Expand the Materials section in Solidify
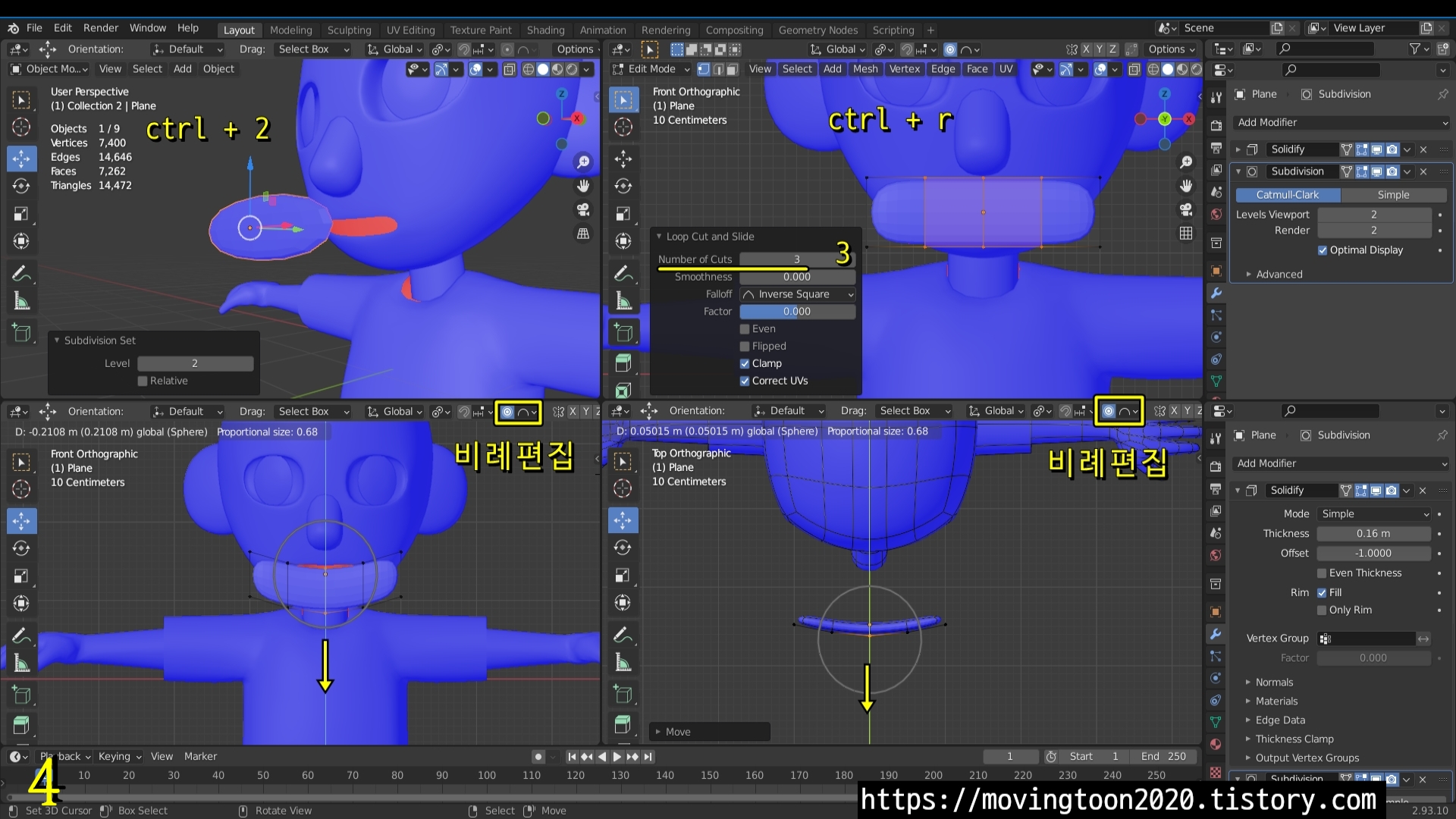1456x819 pixels. (x=1276, y=701)
